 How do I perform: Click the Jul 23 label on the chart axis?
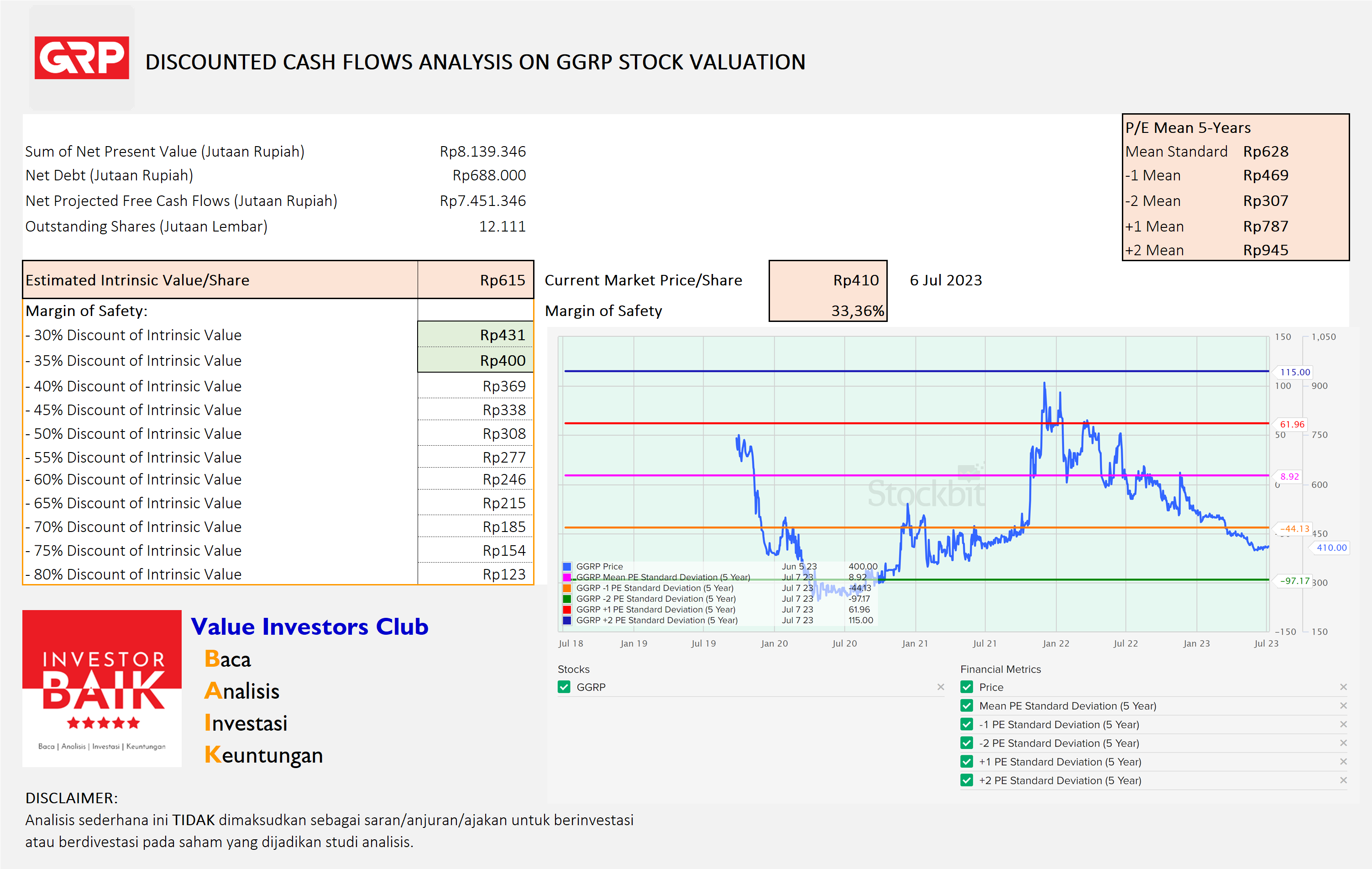[x=1266, y=643]
